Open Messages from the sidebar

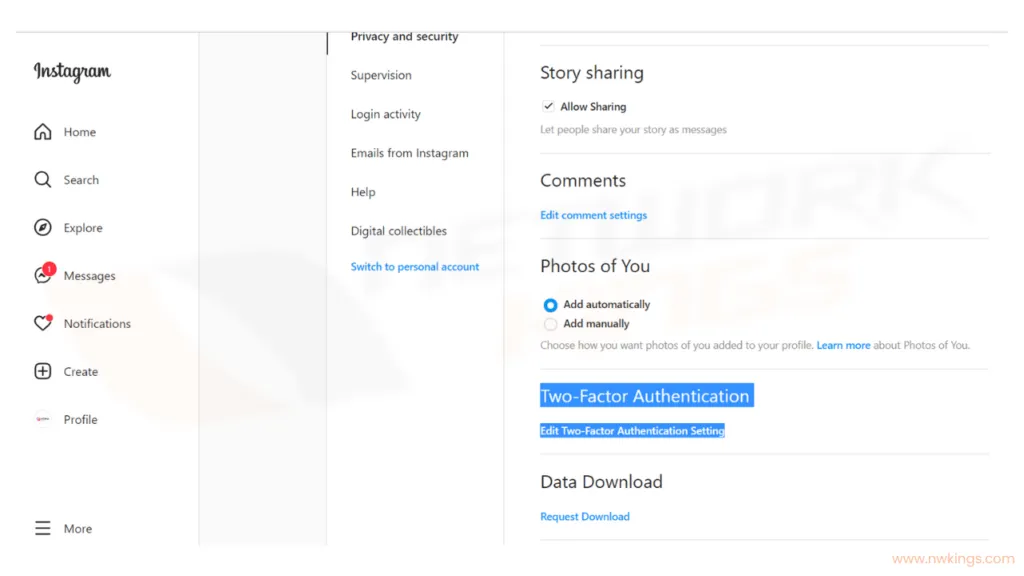click(x=89, y=276)
